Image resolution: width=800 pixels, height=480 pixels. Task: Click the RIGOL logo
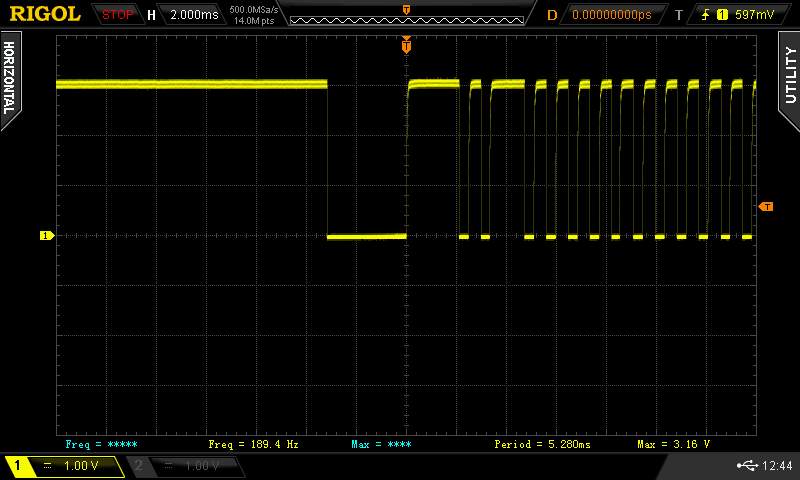(45, 14)
